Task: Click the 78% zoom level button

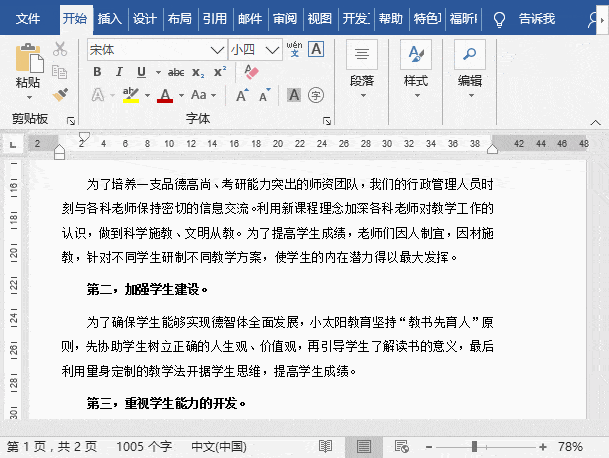Action: (x=570, y=446)
